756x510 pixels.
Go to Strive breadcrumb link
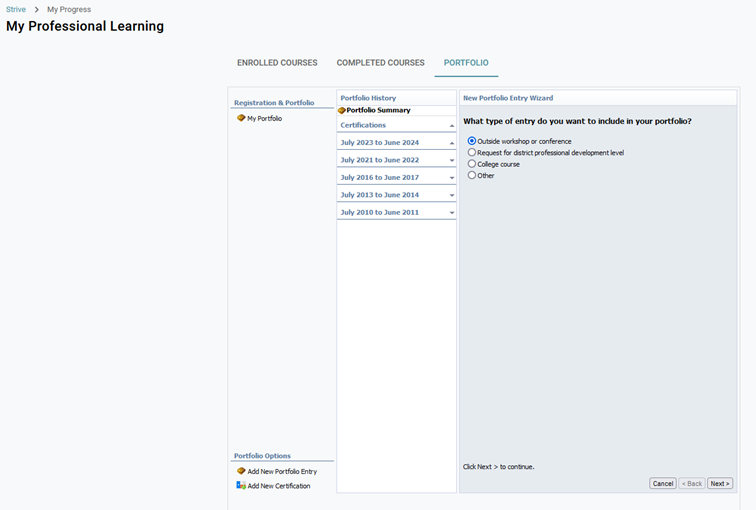16,9
